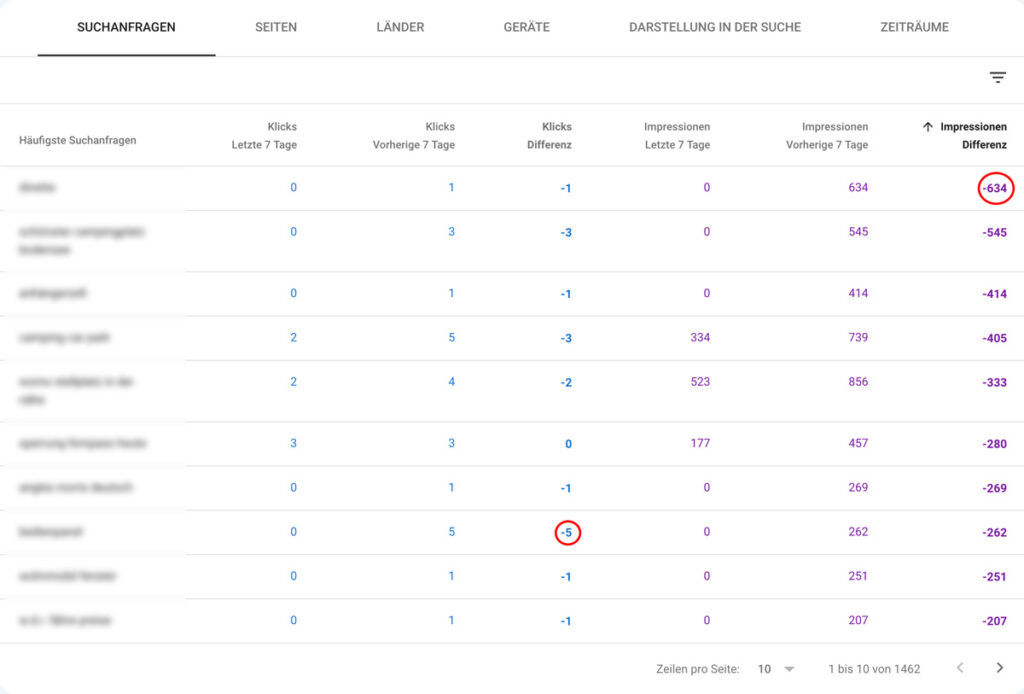Go to the next results page

[x=999, y=668]
